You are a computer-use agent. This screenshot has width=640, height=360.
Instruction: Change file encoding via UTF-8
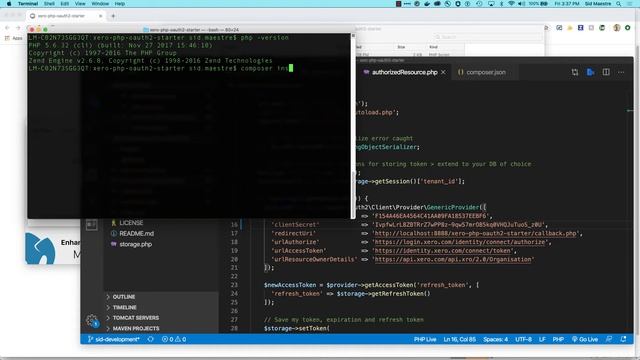coord(523,340)
